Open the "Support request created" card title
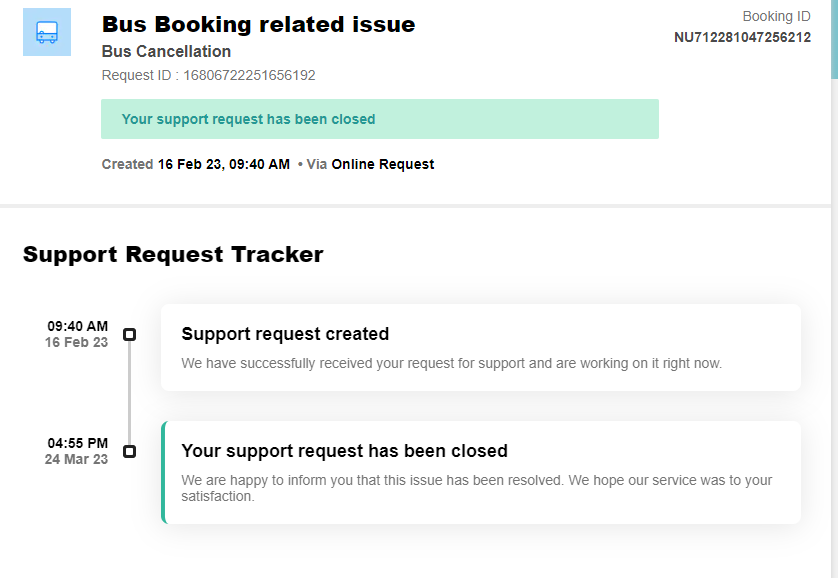The image size is (838, 578). [285, 334]
